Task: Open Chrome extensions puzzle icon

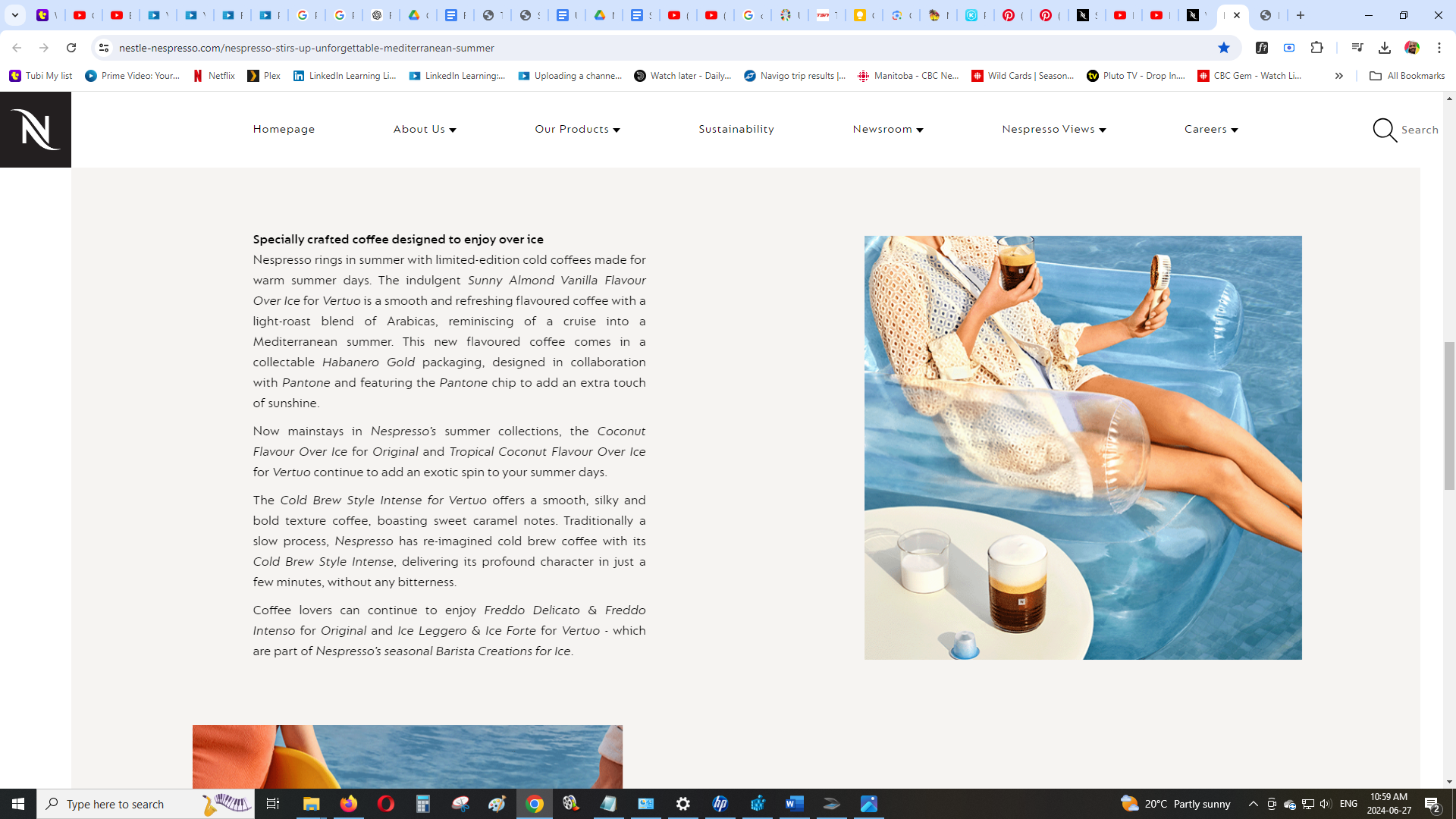Action: click(1316, 48)
